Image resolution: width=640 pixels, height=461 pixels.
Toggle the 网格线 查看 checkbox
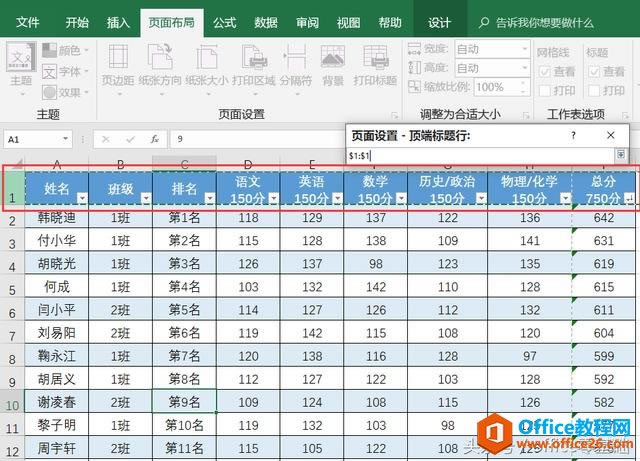[544, 72]
